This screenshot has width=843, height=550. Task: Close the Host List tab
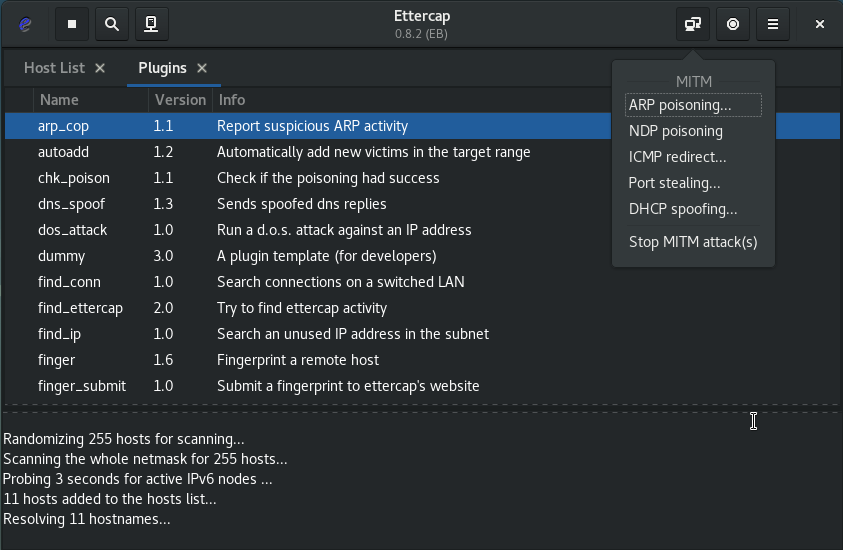(x=100, y=68)
